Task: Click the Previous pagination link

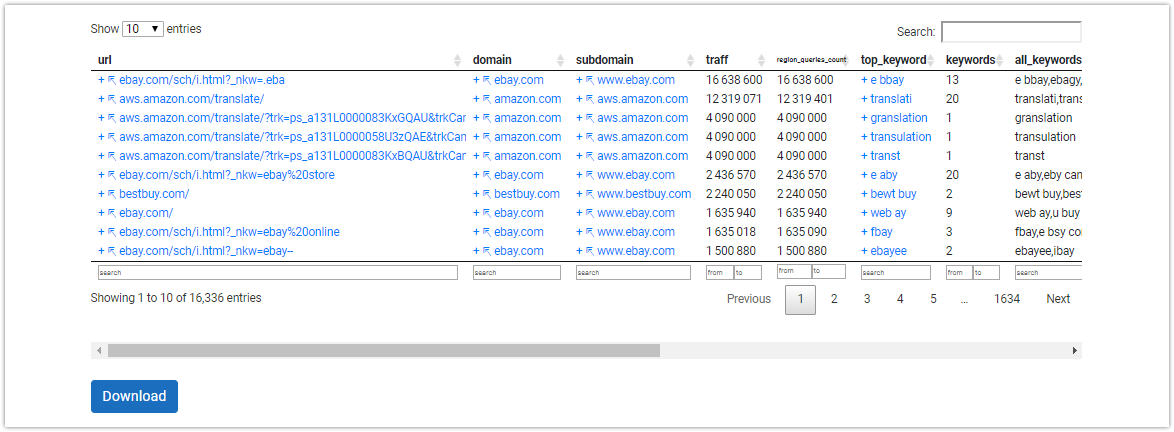Action: tap(749, 299)
